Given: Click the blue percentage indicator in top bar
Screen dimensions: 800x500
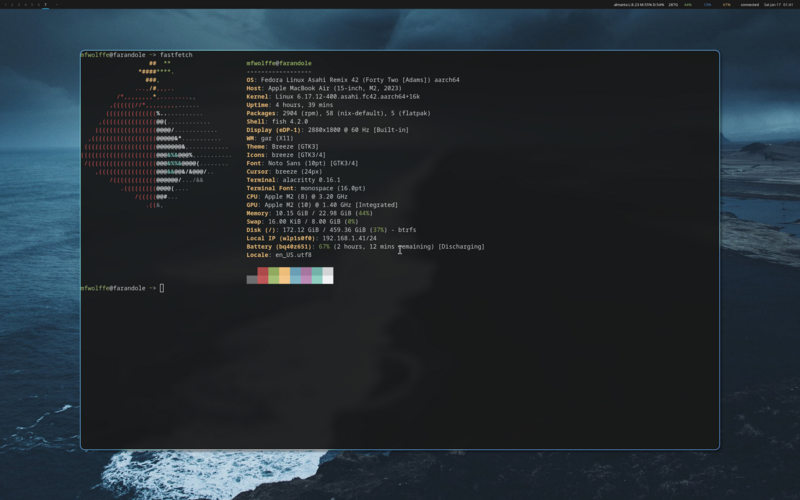Looking at the screenshot, I should 707,5.
